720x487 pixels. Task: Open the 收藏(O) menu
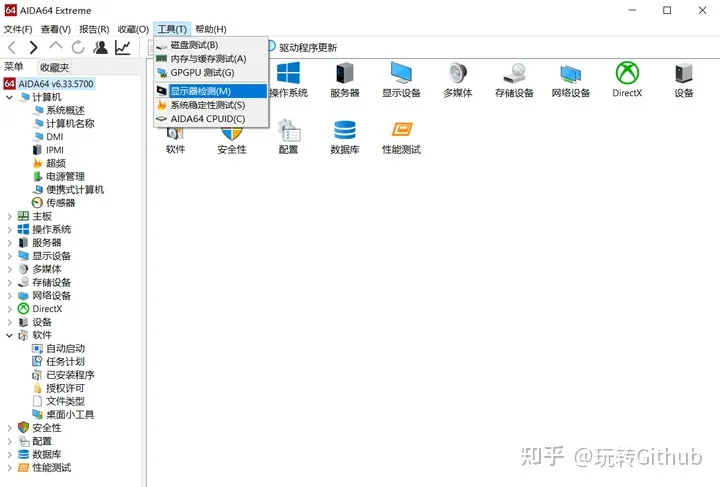point(133,29)
